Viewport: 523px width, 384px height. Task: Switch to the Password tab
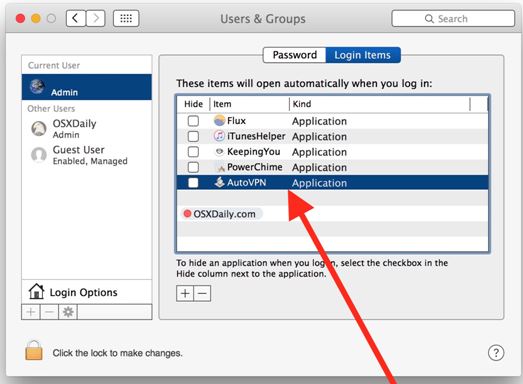click(295, 55)
